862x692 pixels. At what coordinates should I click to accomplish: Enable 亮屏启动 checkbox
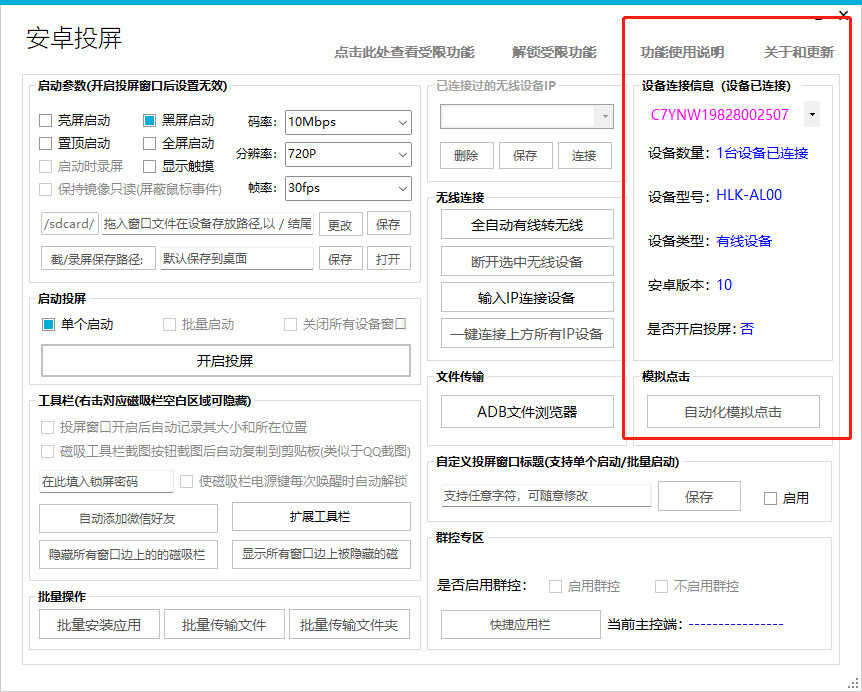point(46,120)
